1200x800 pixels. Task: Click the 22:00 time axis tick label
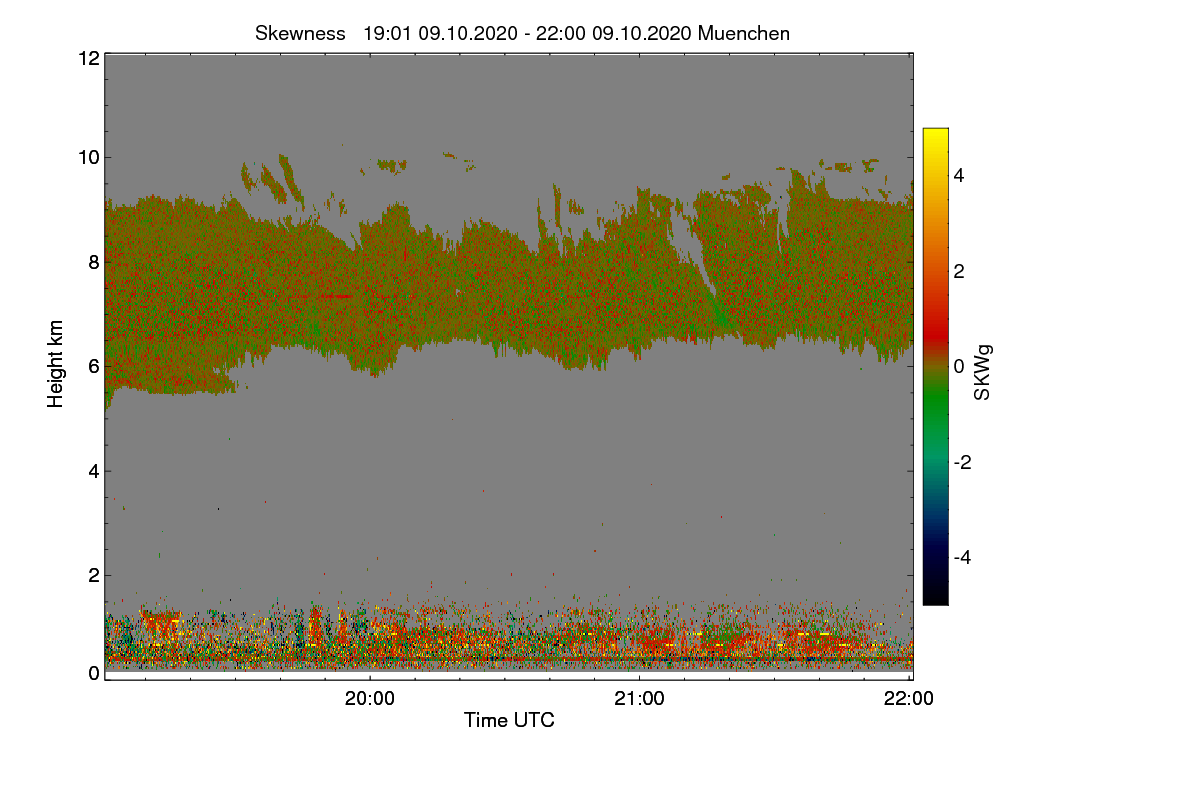(909, 699)
